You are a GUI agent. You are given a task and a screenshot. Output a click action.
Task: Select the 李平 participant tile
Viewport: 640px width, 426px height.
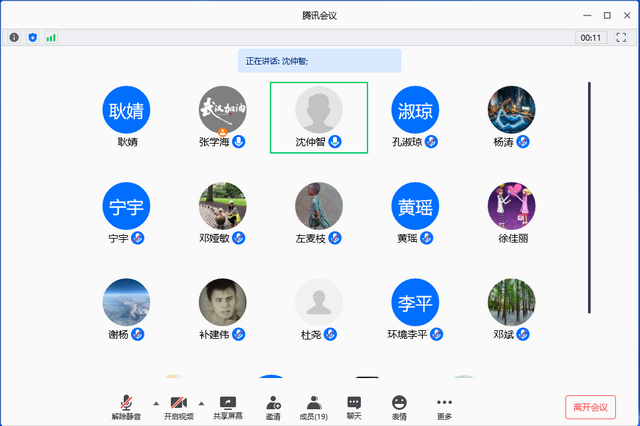click(x=415, y=304)
